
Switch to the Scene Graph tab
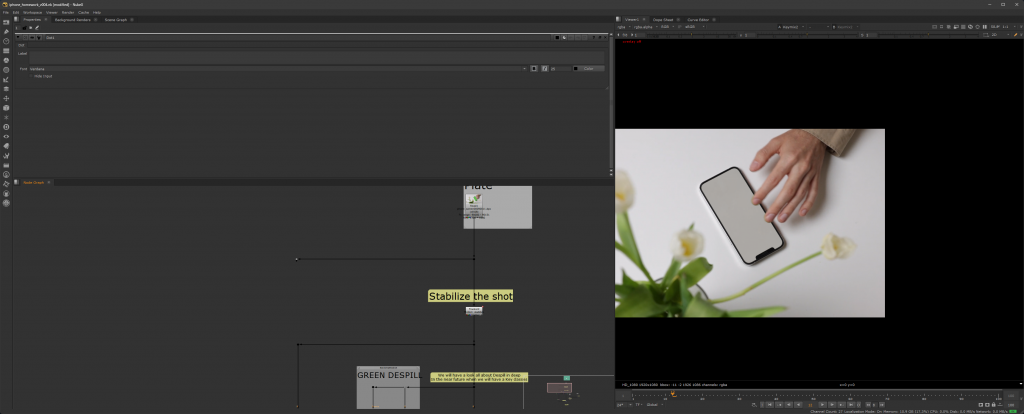pos(116,20)
